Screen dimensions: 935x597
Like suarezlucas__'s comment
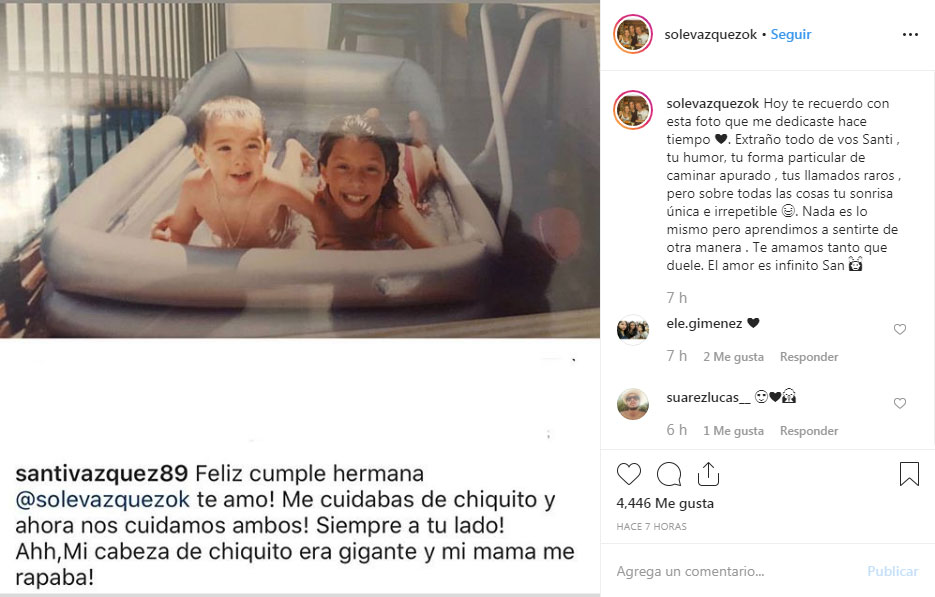click(900, 403)
